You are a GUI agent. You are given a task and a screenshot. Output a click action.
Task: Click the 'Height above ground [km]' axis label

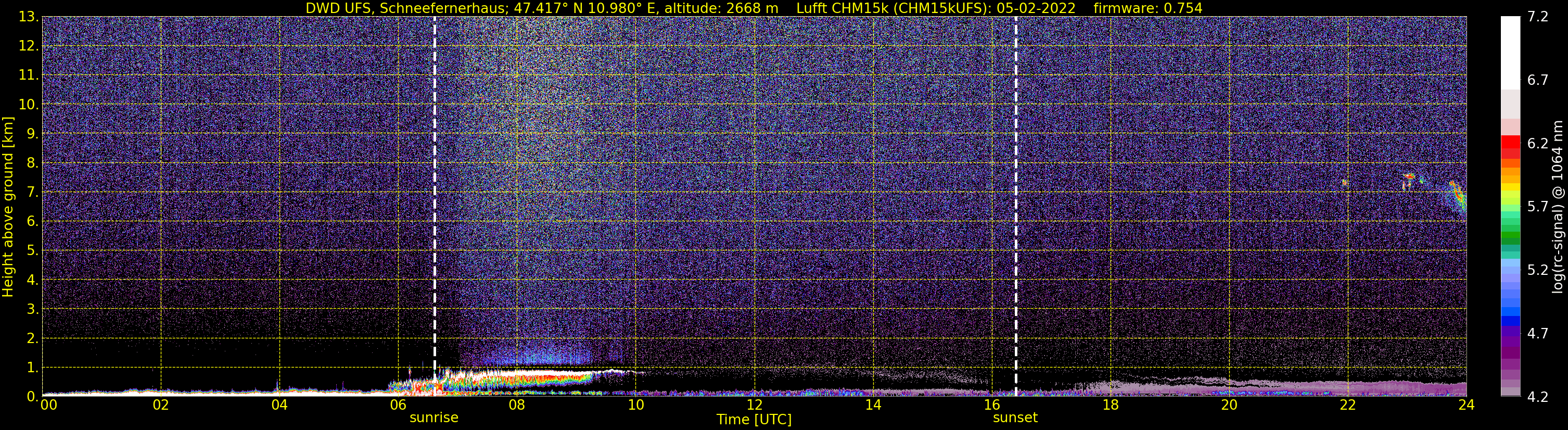pyautogui.click(x=8, y=207)
